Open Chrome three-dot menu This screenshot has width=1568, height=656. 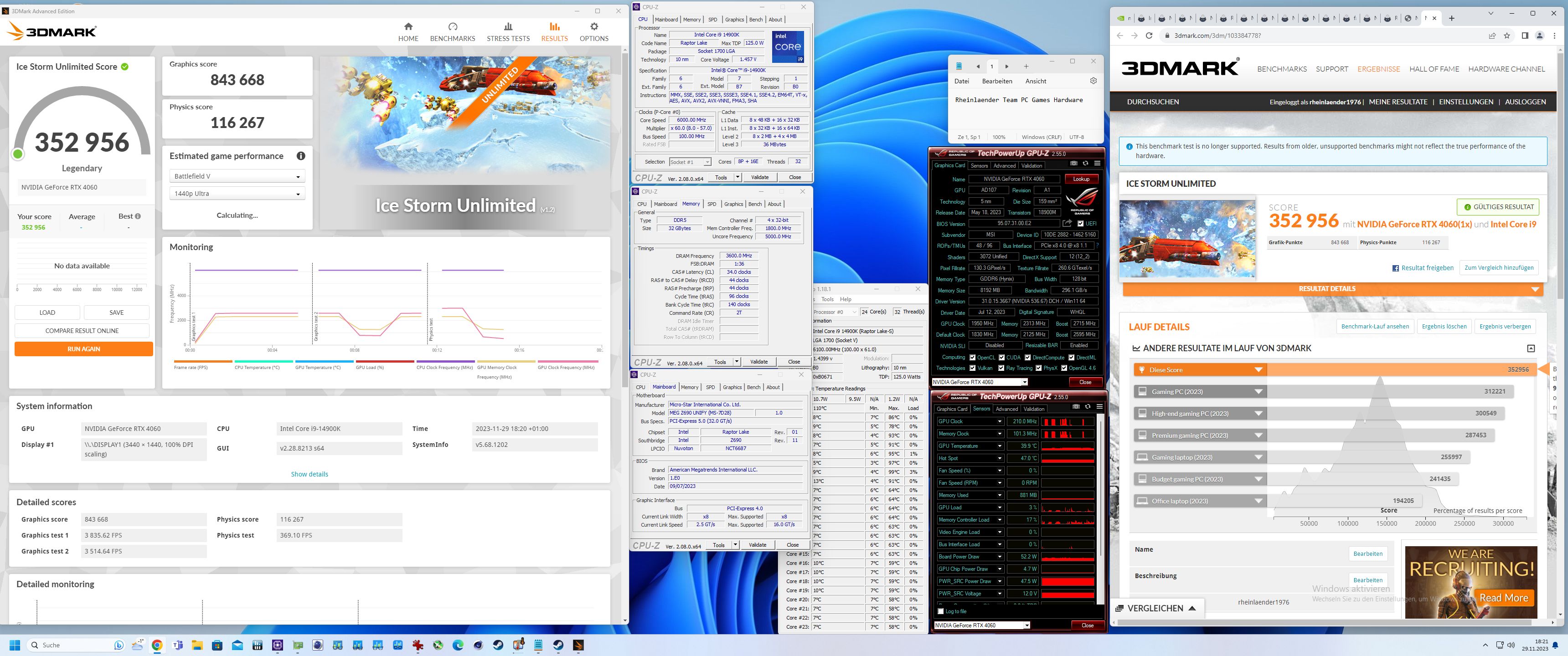(1555, 35)
